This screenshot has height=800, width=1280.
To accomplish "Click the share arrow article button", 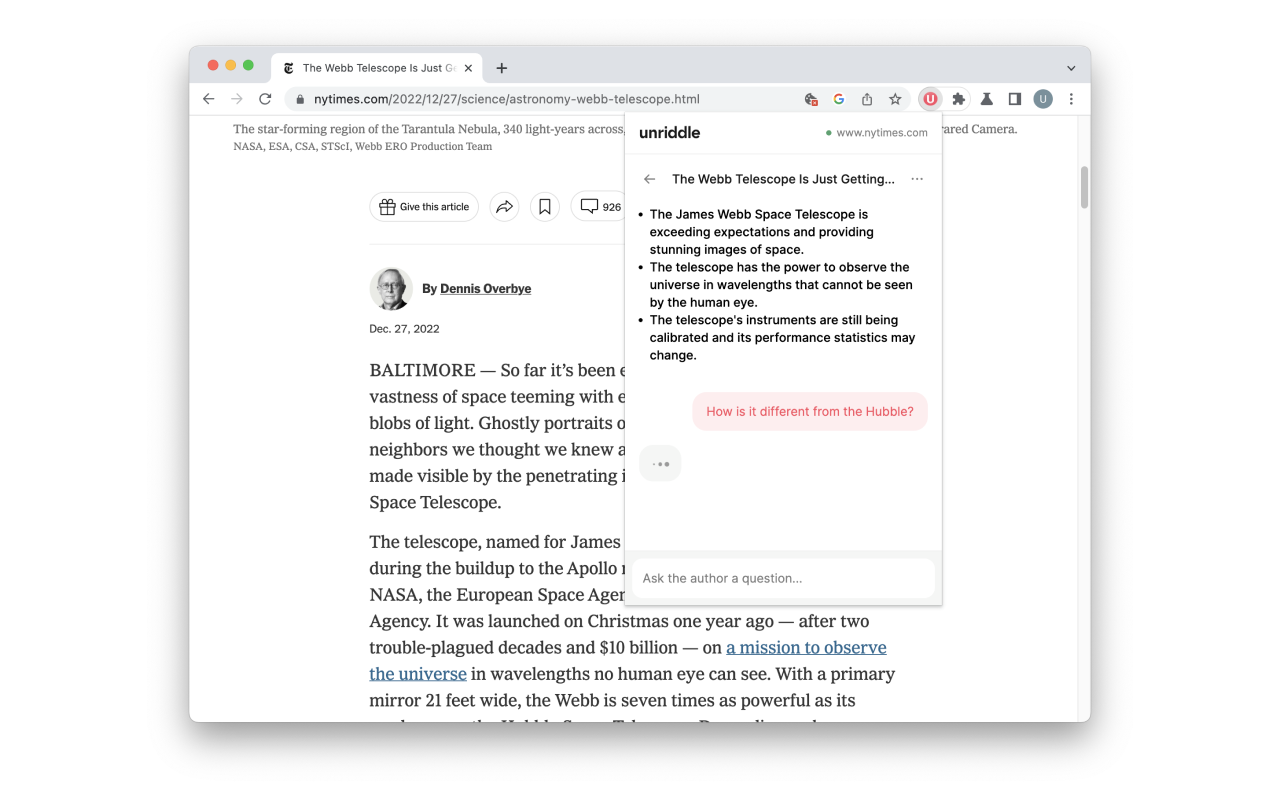I will pyautogui.click(x=504, y=207).
